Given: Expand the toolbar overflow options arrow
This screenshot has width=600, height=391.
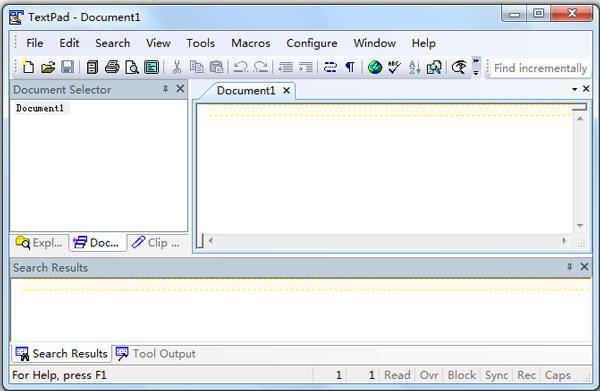Looking at the screenshot, I should click(476, 67).
